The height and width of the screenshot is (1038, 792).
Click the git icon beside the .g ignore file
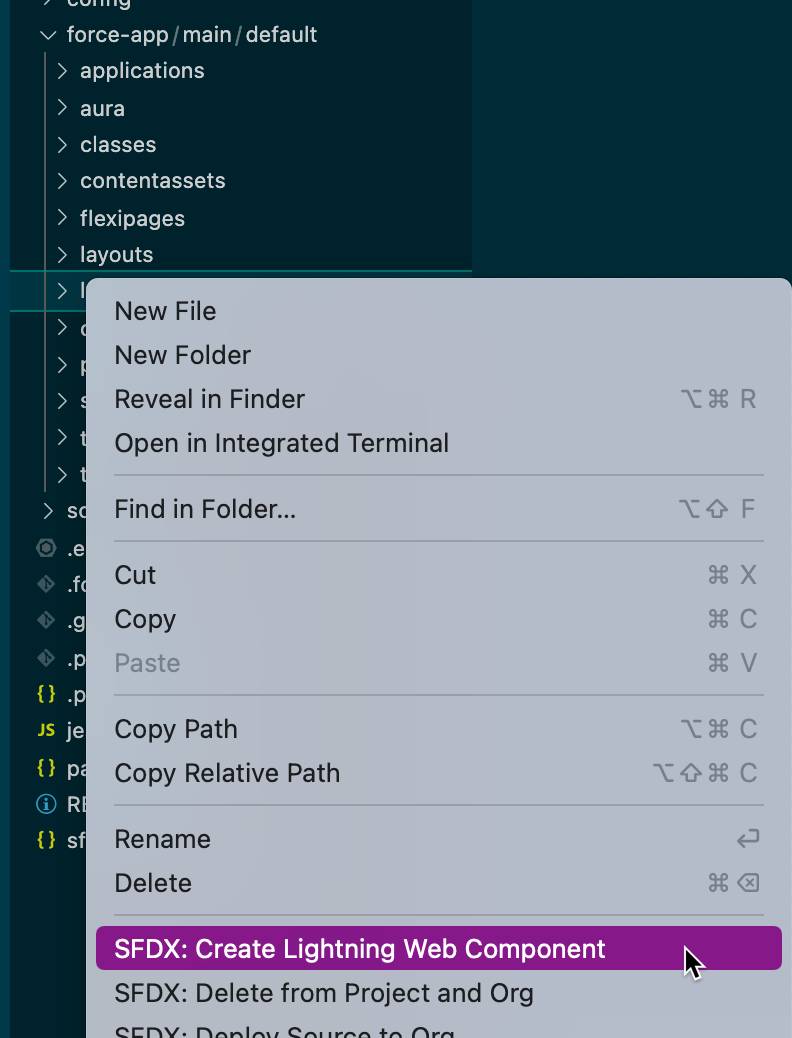(46, 621)
